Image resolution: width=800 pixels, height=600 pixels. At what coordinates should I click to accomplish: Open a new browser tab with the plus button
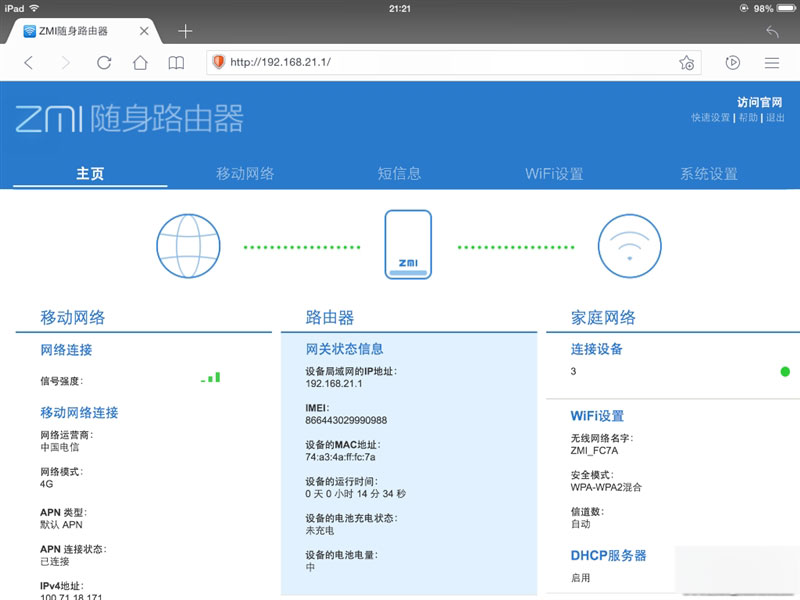184,30
